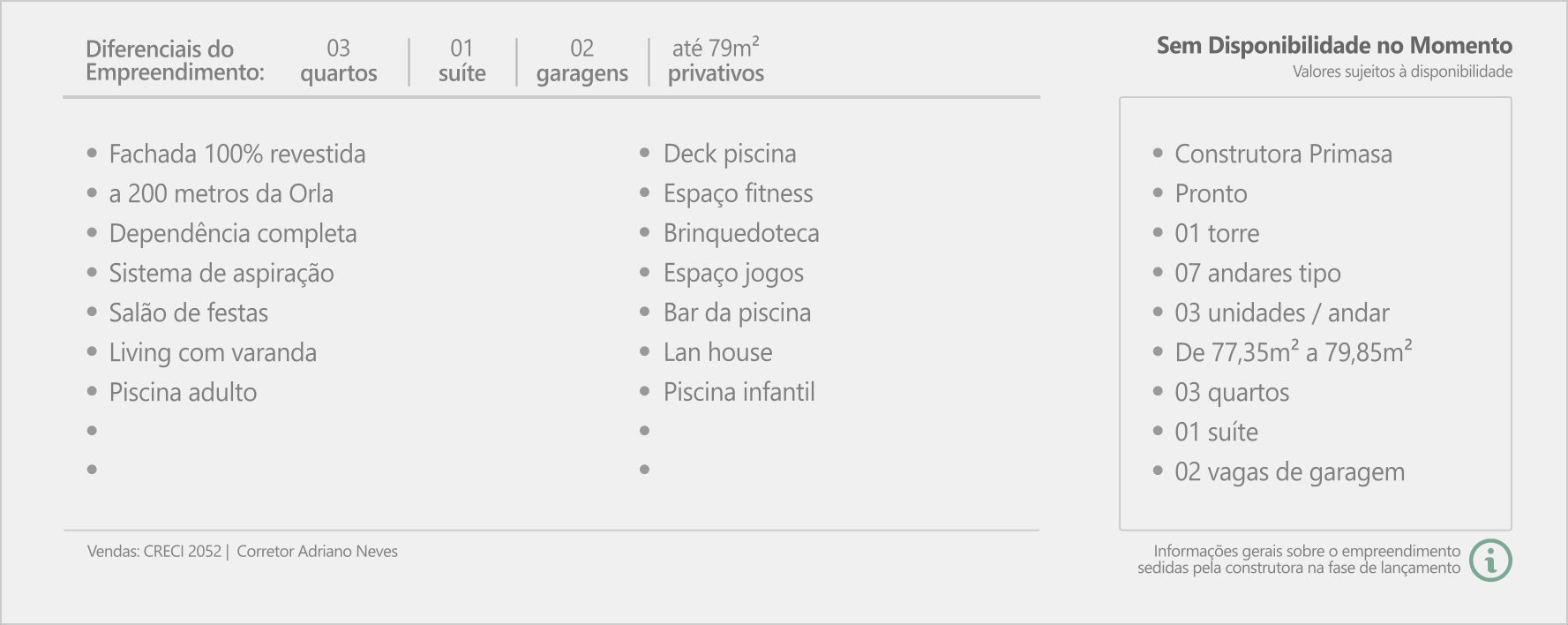Image resolution: width=1568 pixels, height=625 pixels.
Task: Select the '01 suíte' header highlight
Action: (462, 61)
